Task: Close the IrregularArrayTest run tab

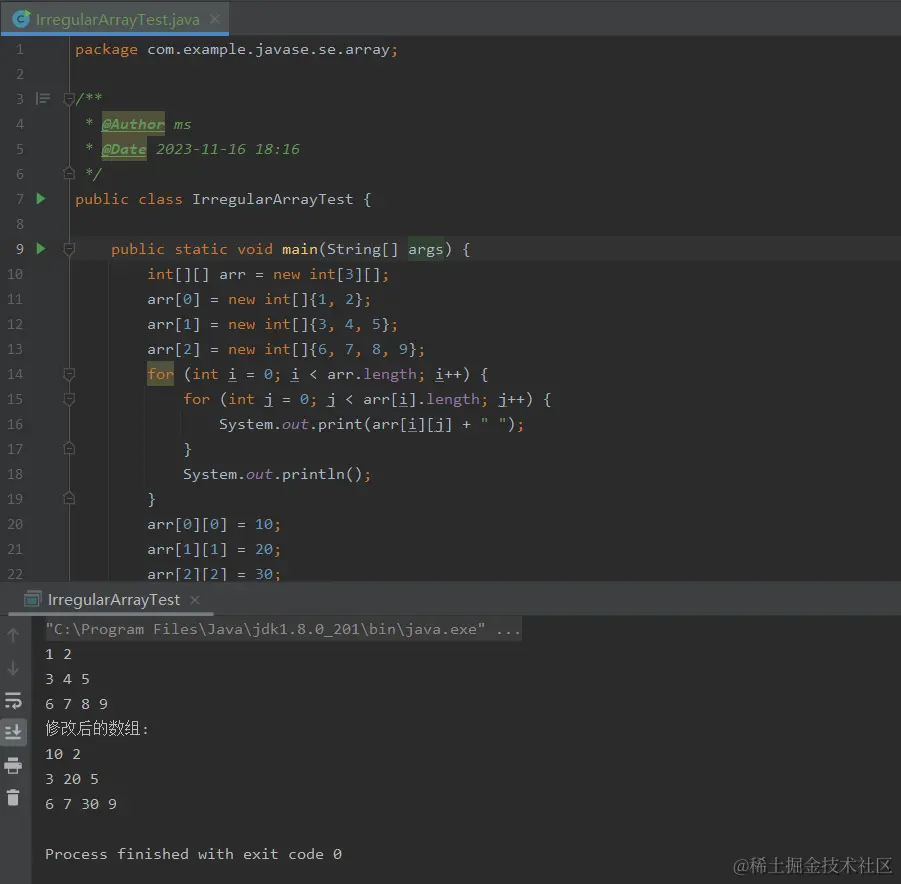Action: [195, 600]
